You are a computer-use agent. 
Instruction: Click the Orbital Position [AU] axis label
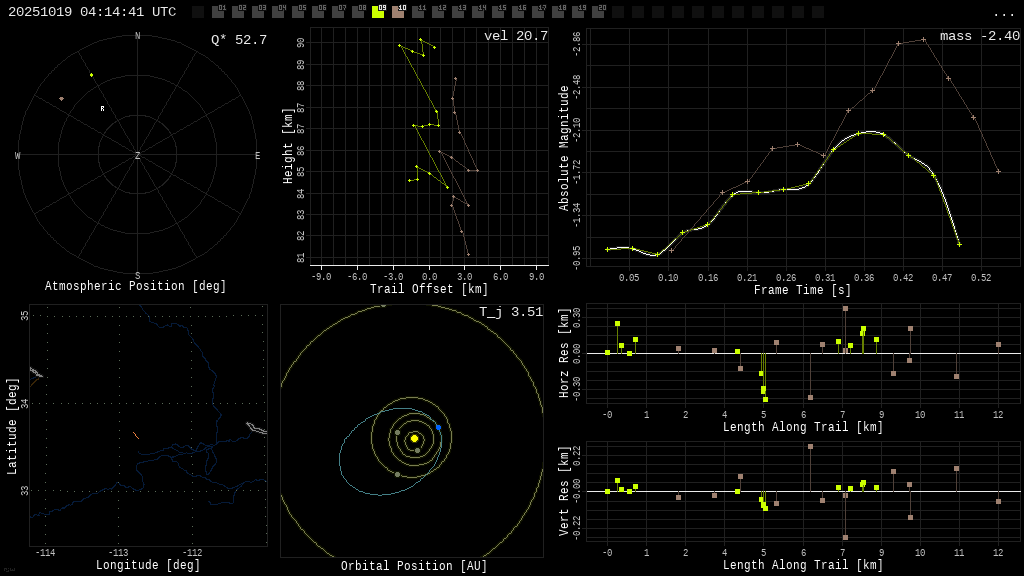pyautogui.click(x=414, y=566)
